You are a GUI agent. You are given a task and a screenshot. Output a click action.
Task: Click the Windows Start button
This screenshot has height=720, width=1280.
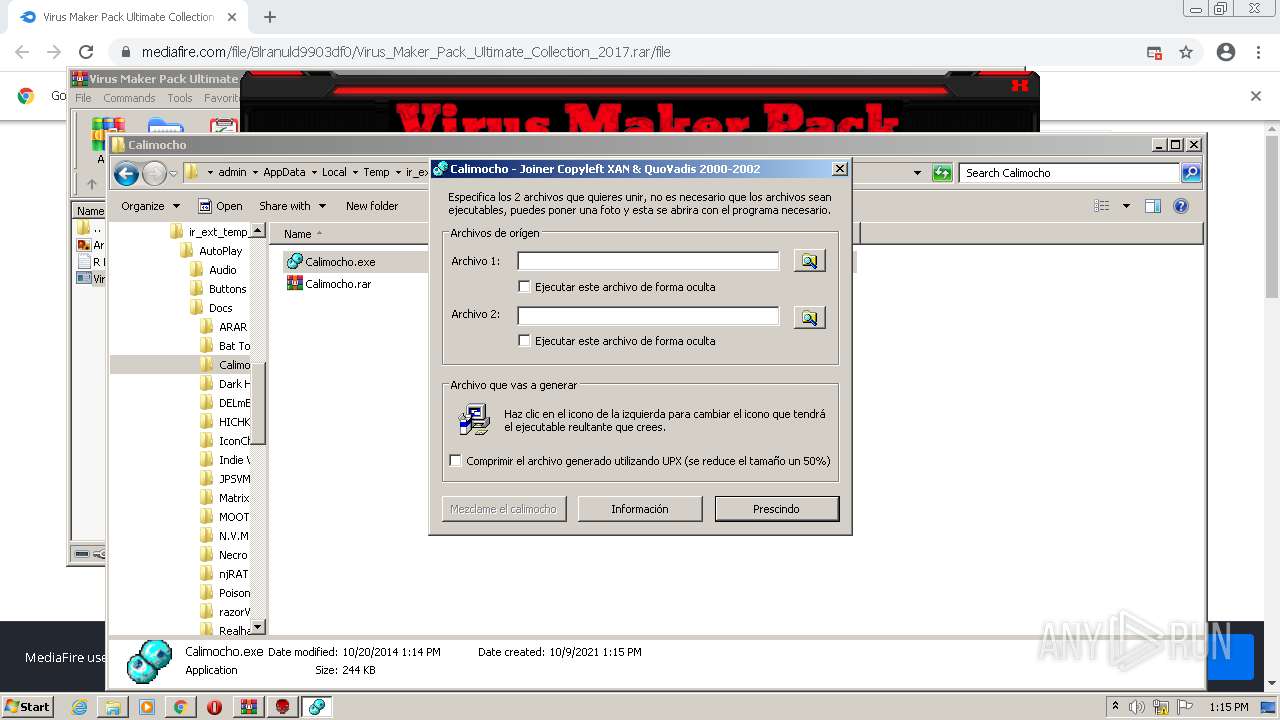coord(28,707)
